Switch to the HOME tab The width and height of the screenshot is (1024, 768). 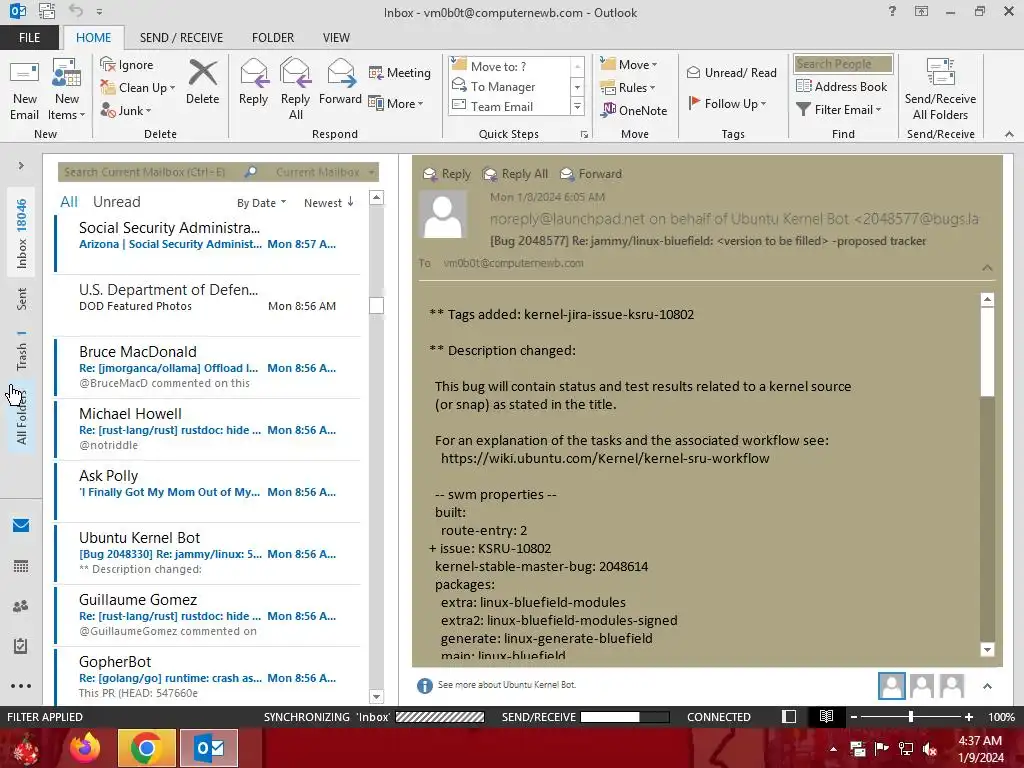[x=93, y=37]
